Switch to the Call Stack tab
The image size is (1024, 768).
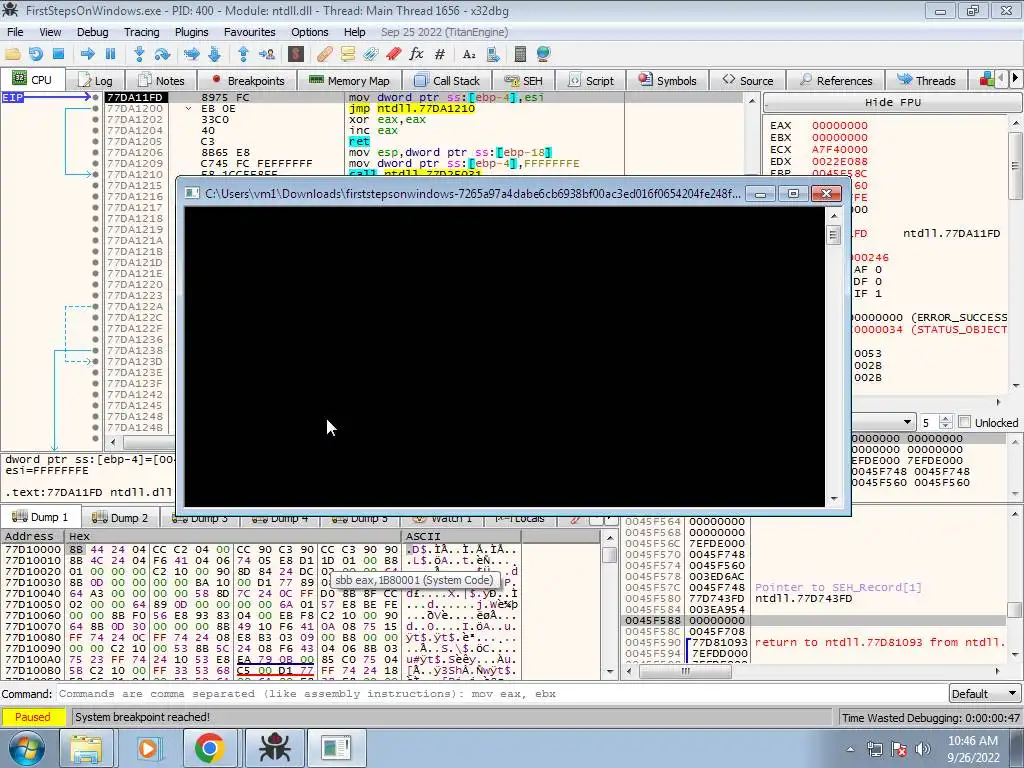point(447,81)
